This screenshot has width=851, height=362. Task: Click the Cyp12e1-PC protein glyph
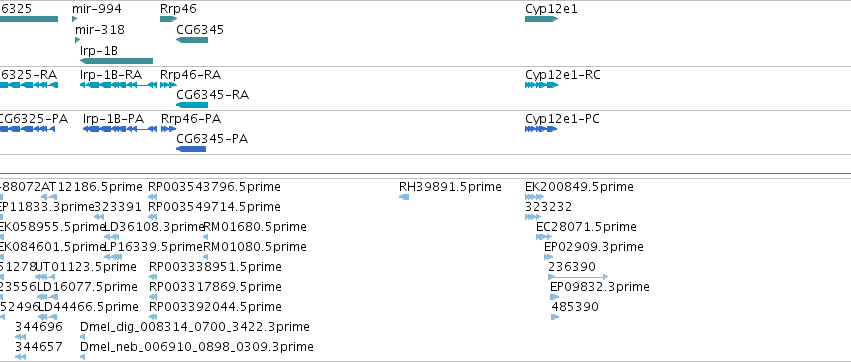click(541, 129)
